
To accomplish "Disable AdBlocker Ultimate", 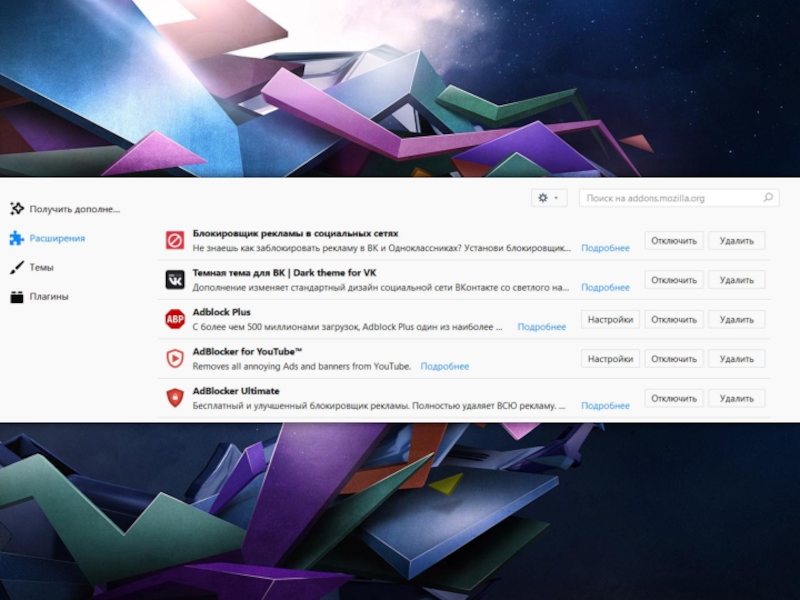I will point(674,398).
